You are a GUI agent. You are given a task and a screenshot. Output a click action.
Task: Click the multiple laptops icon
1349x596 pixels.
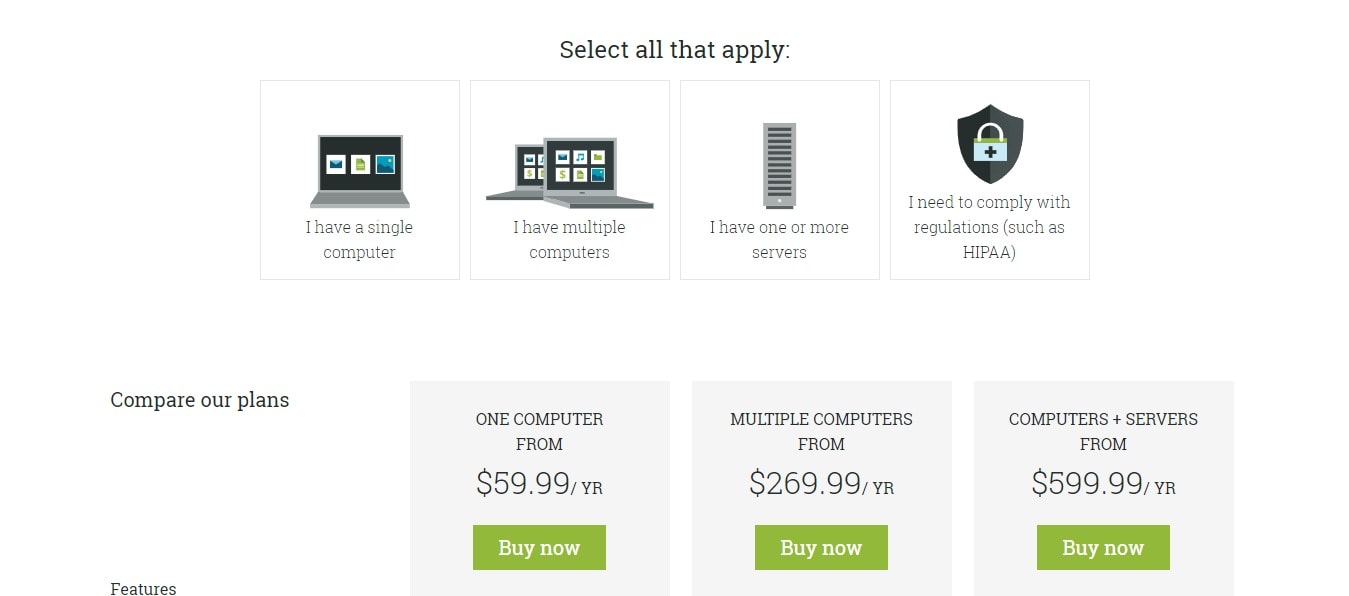pyautogui.click(x=570, y=173)
